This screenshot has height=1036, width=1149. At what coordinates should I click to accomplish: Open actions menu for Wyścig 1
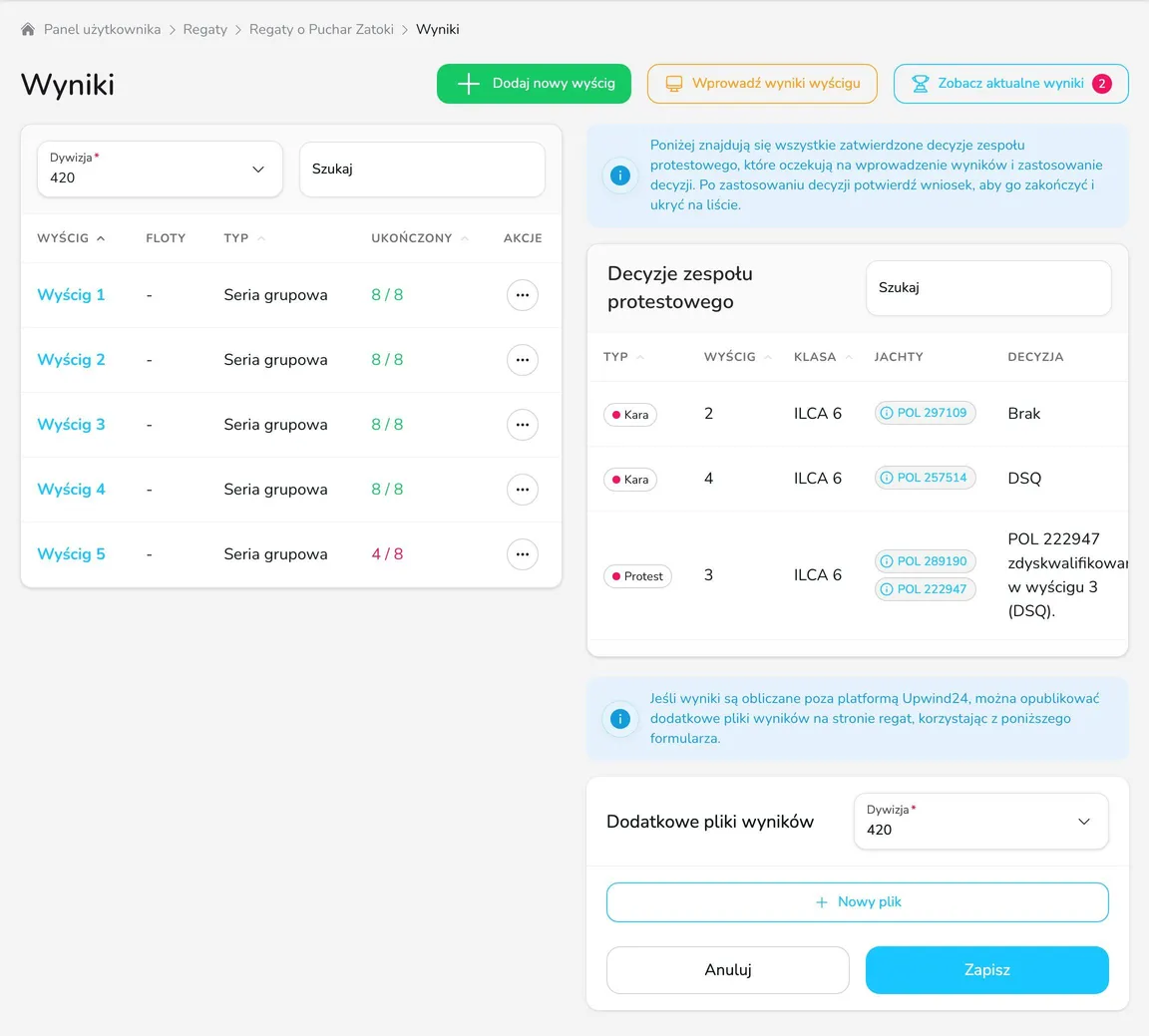(523, 295)
